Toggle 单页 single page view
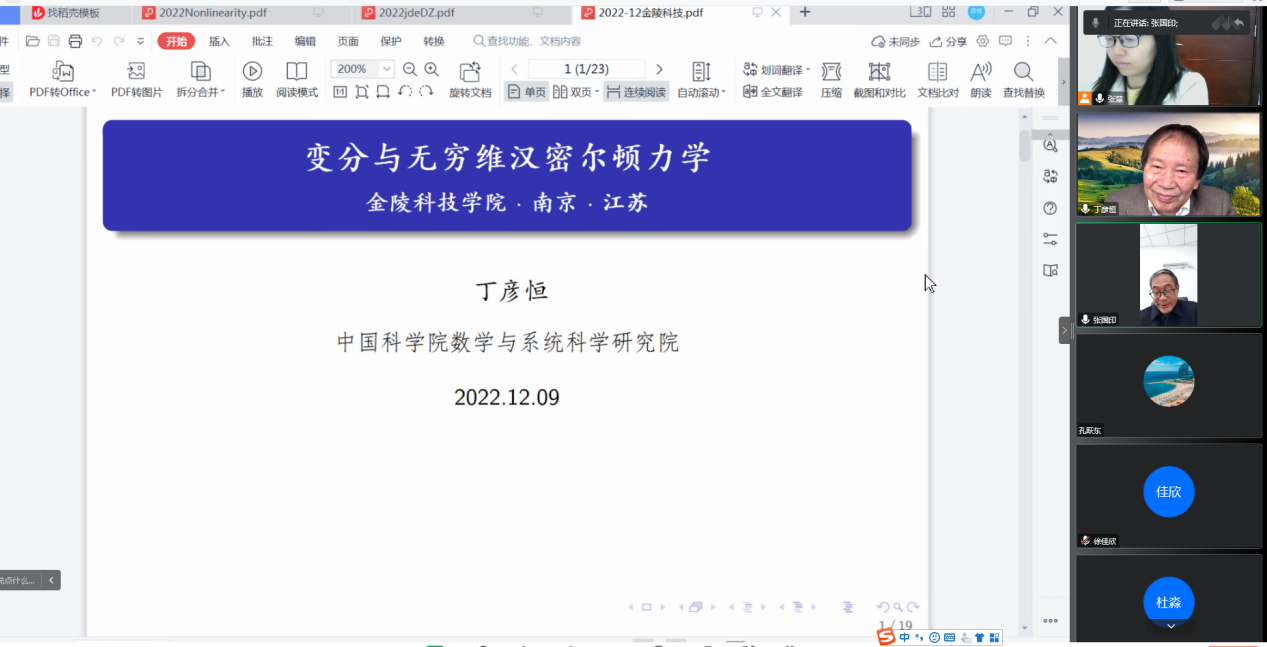Image resolution: width=1267 pixels, height=647 pixels. point(527,92)
